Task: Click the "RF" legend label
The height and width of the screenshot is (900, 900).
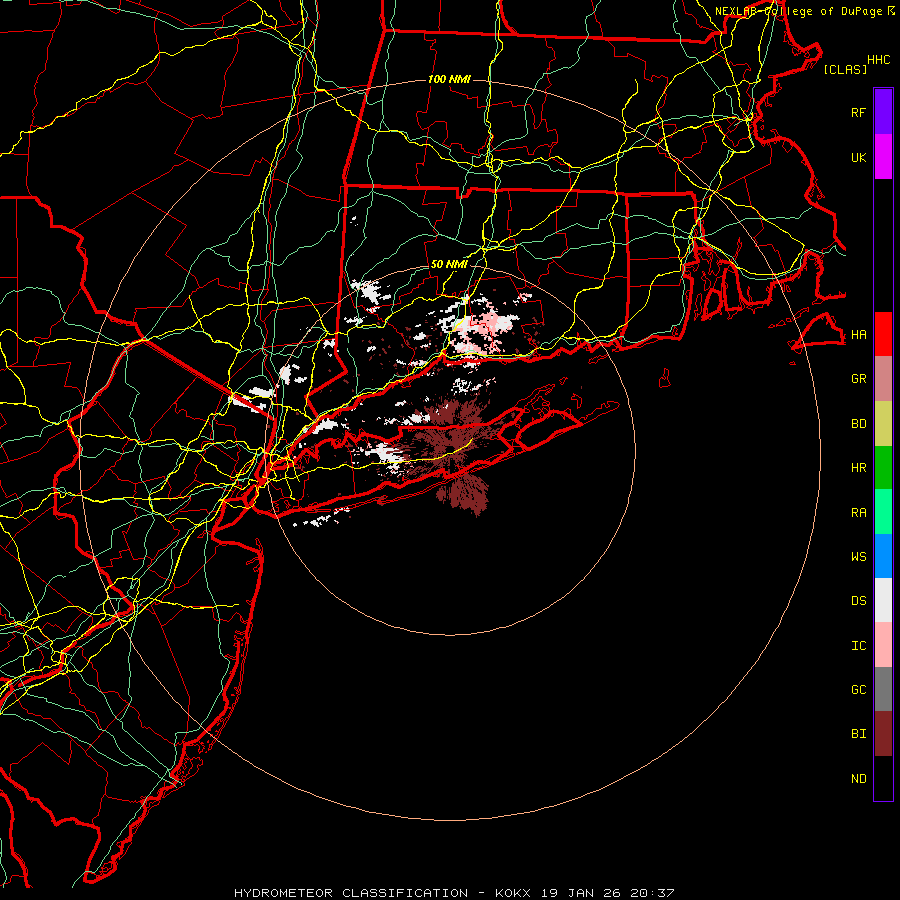Action: 858,112
